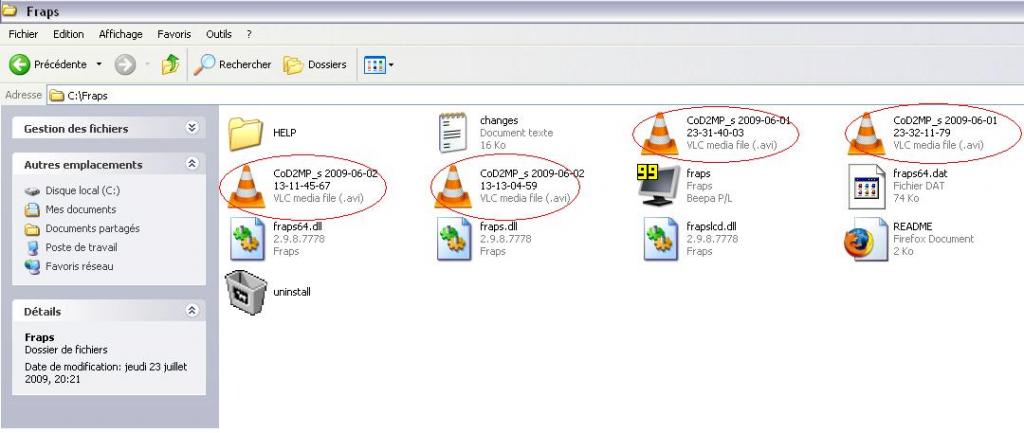This screenshot has width=1024, height=433.
Task: Select VLC file icon for 23-31-40-03 video
Action: pyautogui.click(x=659, y=134)
